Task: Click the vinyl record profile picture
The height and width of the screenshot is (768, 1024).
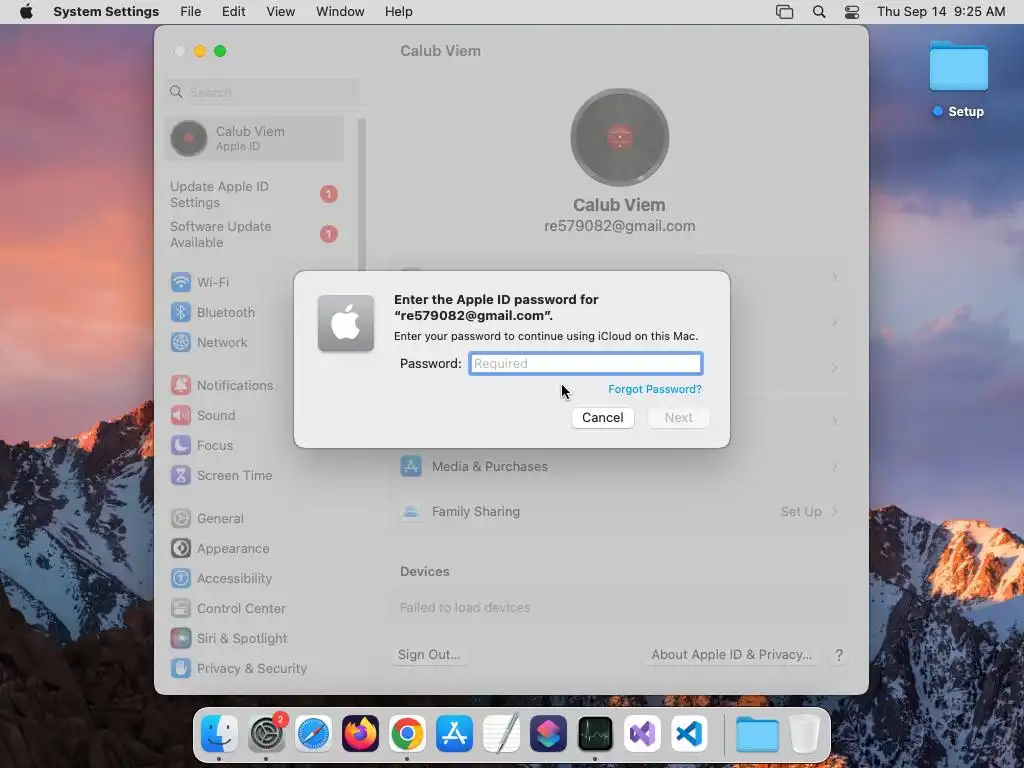Action: [619, 137]
